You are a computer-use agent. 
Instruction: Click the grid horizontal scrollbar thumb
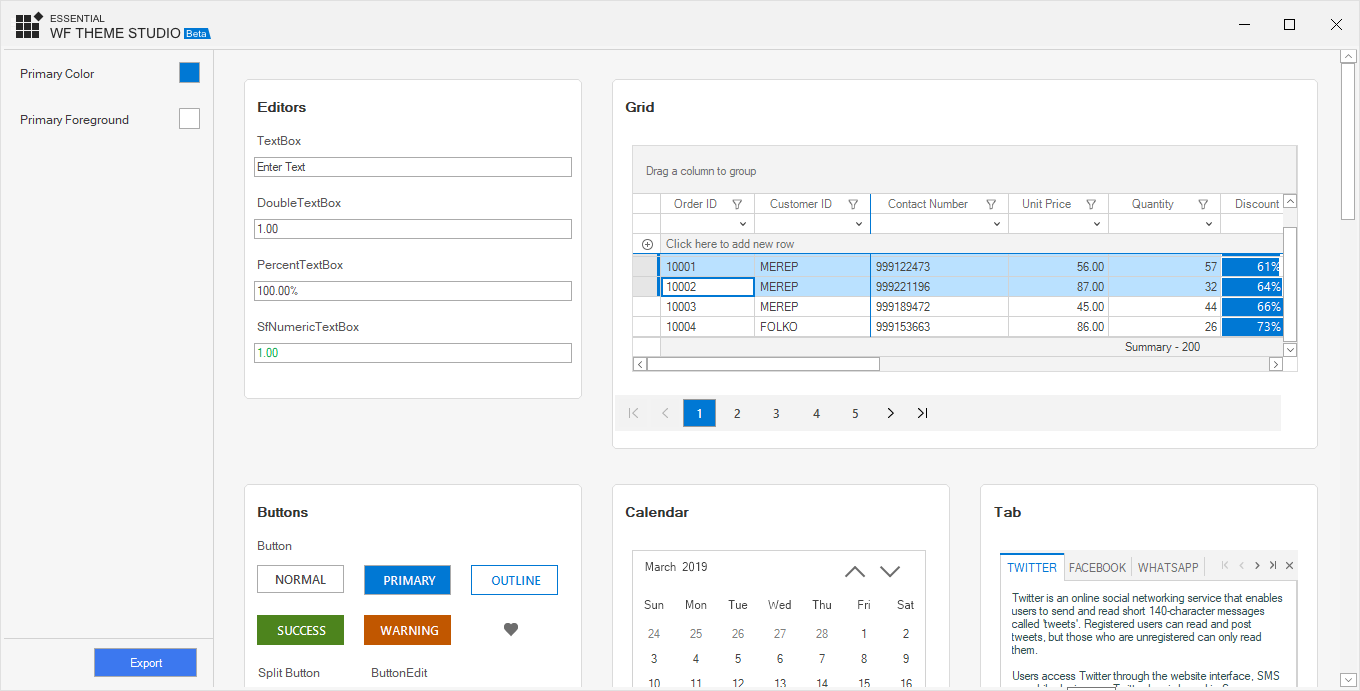tap(763, 364)
